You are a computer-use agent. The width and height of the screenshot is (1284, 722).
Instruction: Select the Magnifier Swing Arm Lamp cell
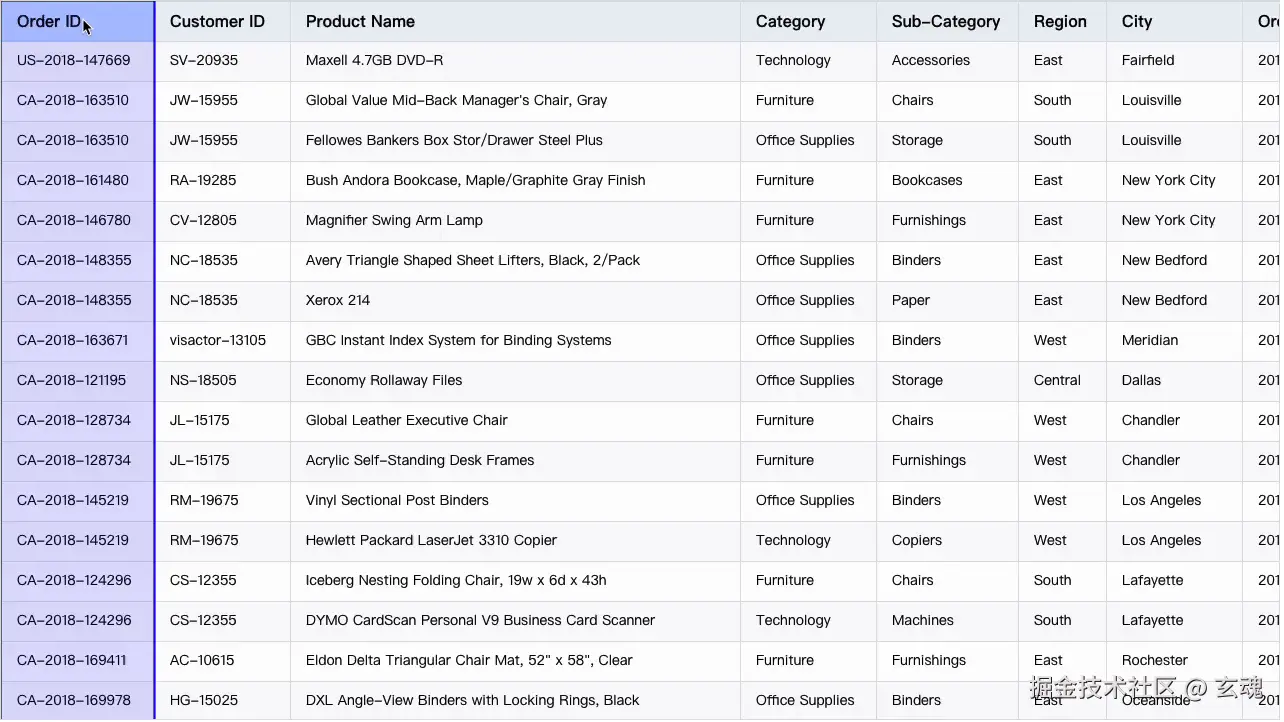pyautogui.click(x=394, y=221)
